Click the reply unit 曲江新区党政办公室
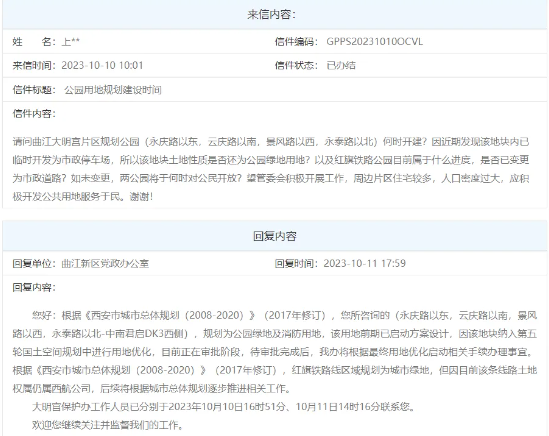The image size is (549, 436). pyautogui.click(x=105, y=263)
